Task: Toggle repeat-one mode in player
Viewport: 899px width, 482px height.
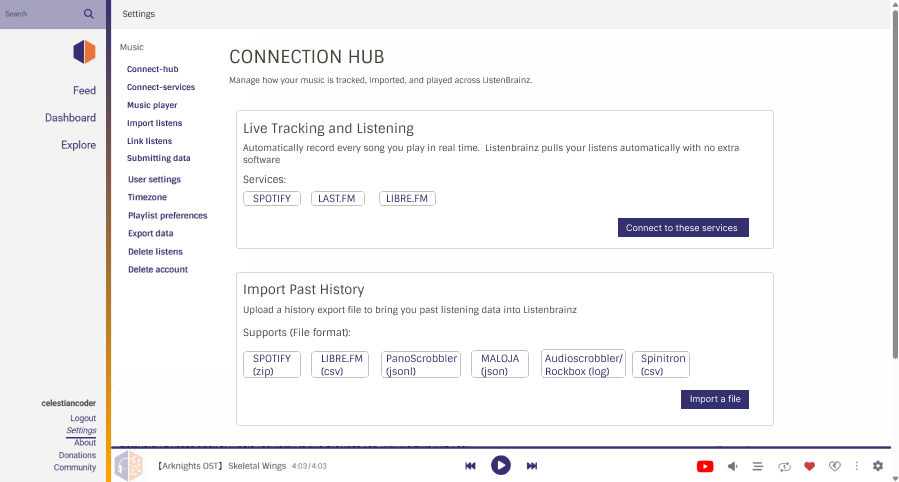Action: point(785,466)
